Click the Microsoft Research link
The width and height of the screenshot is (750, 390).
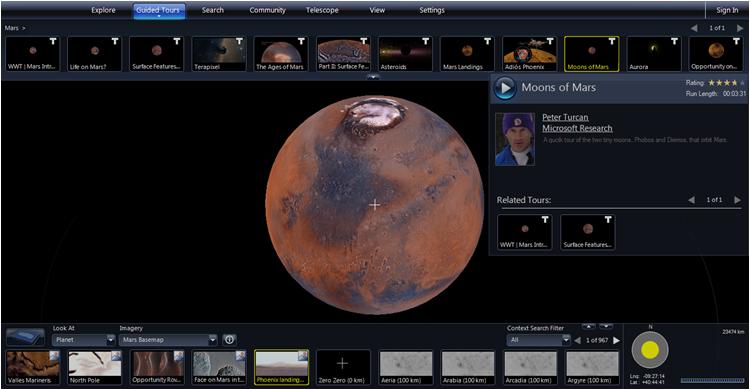577,128
